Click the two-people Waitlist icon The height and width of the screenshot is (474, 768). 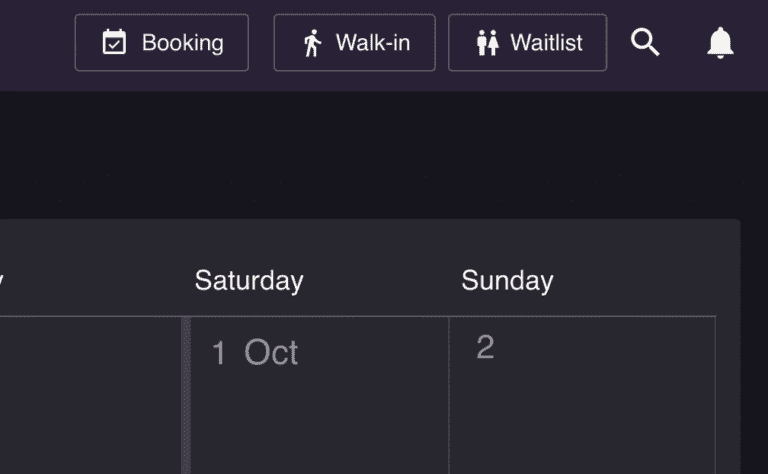487,43
